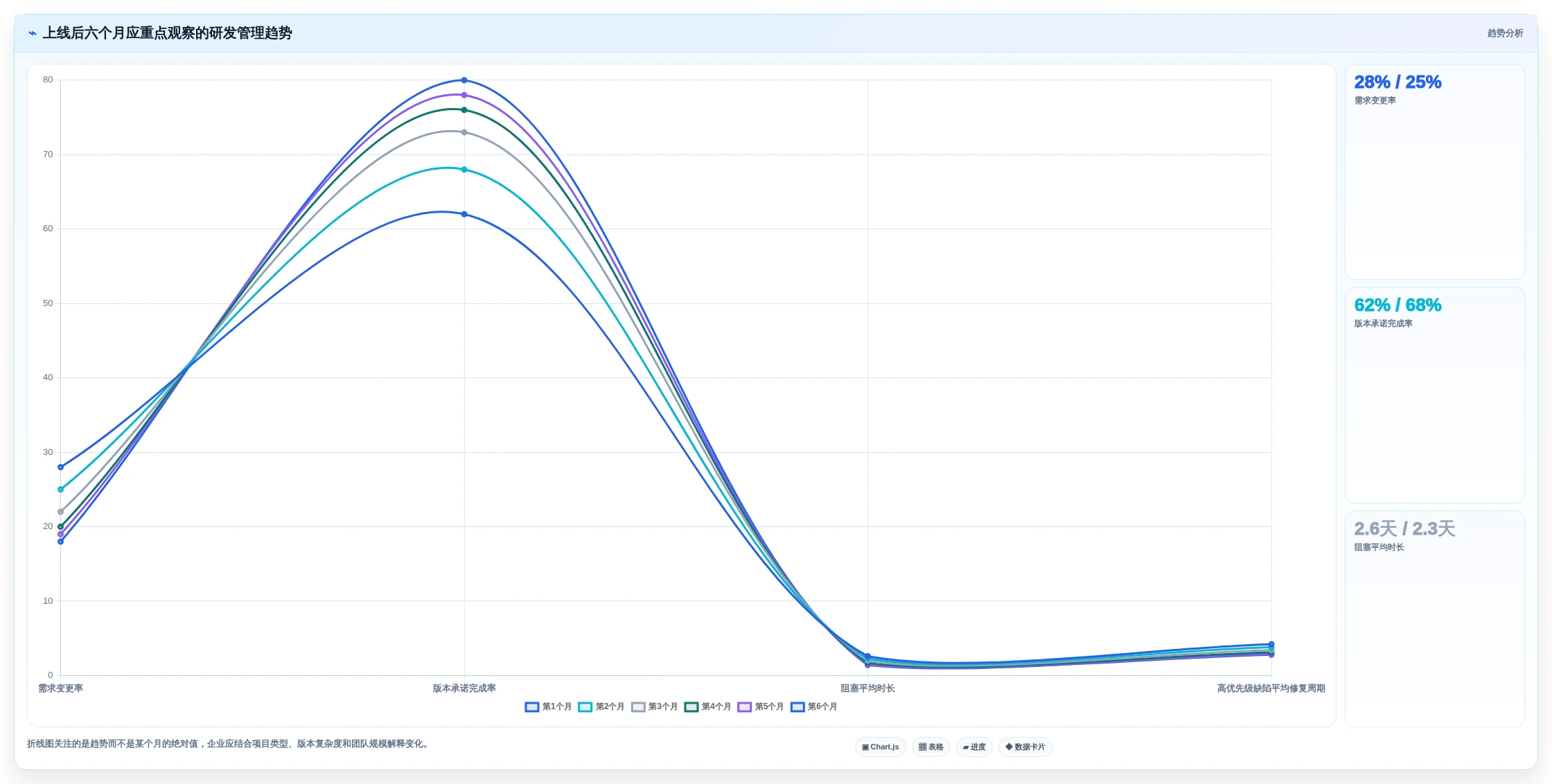Toggle the 第5个月 legend entry
The width and height of the screenshot is (1552, 784).
click(760, 706)
